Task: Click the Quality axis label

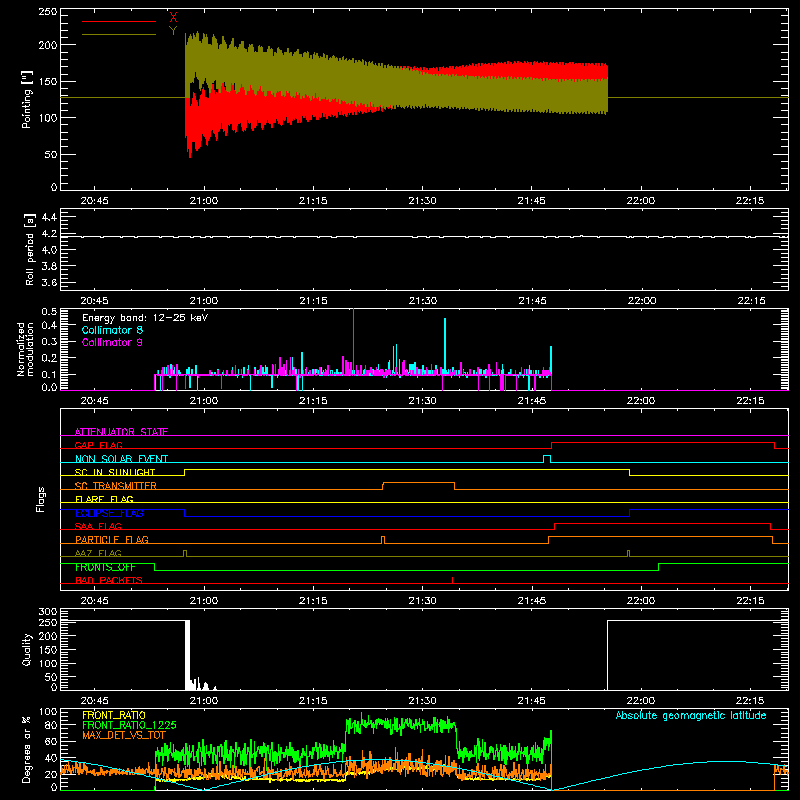Action: (27, 649)
